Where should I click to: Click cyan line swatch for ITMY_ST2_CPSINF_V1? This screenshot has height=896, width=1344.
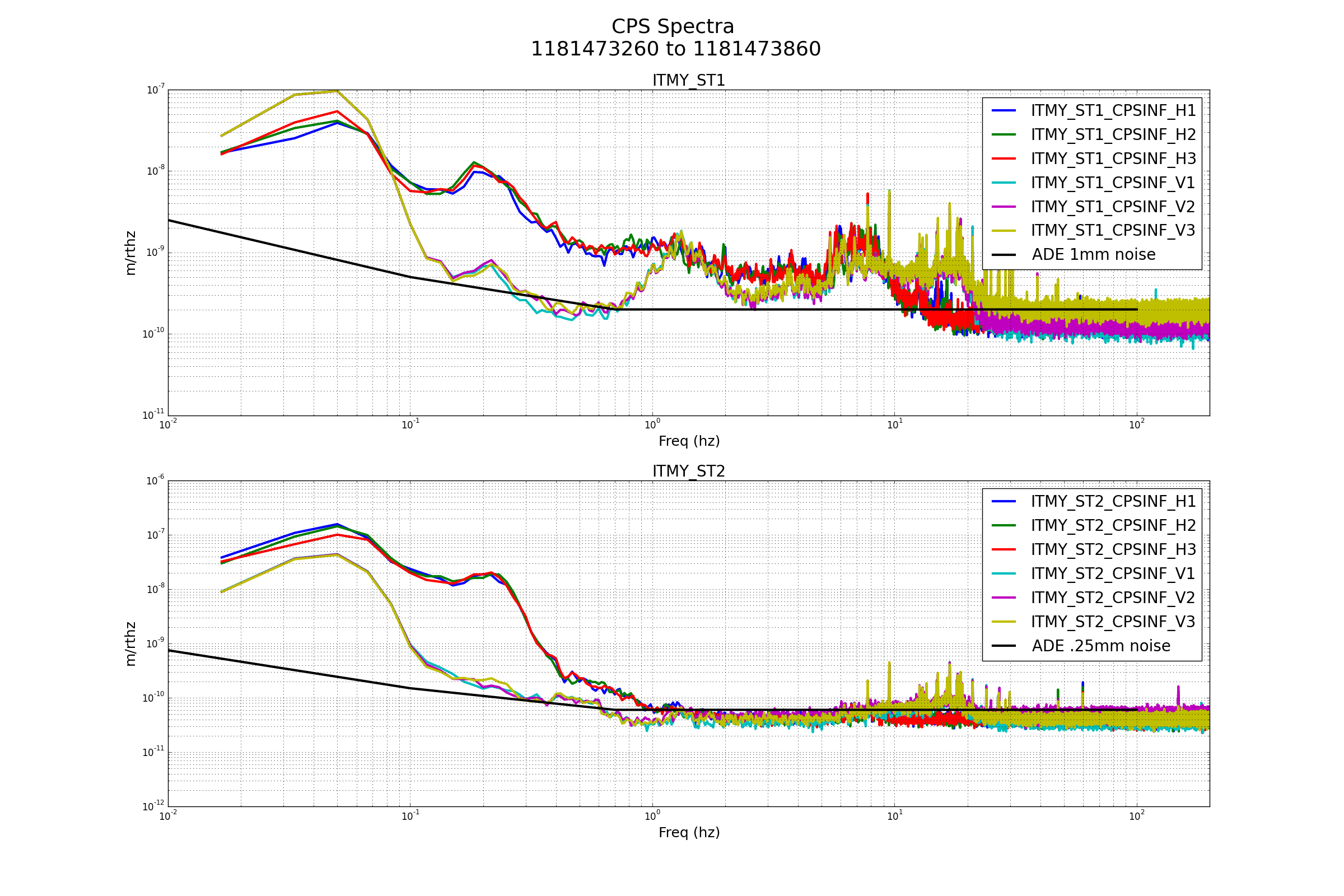[1004, 573]
